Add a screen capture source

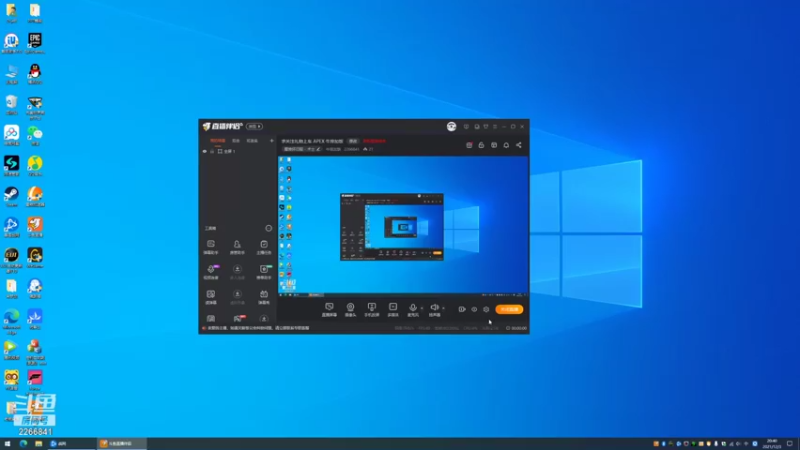coord(329,309)
